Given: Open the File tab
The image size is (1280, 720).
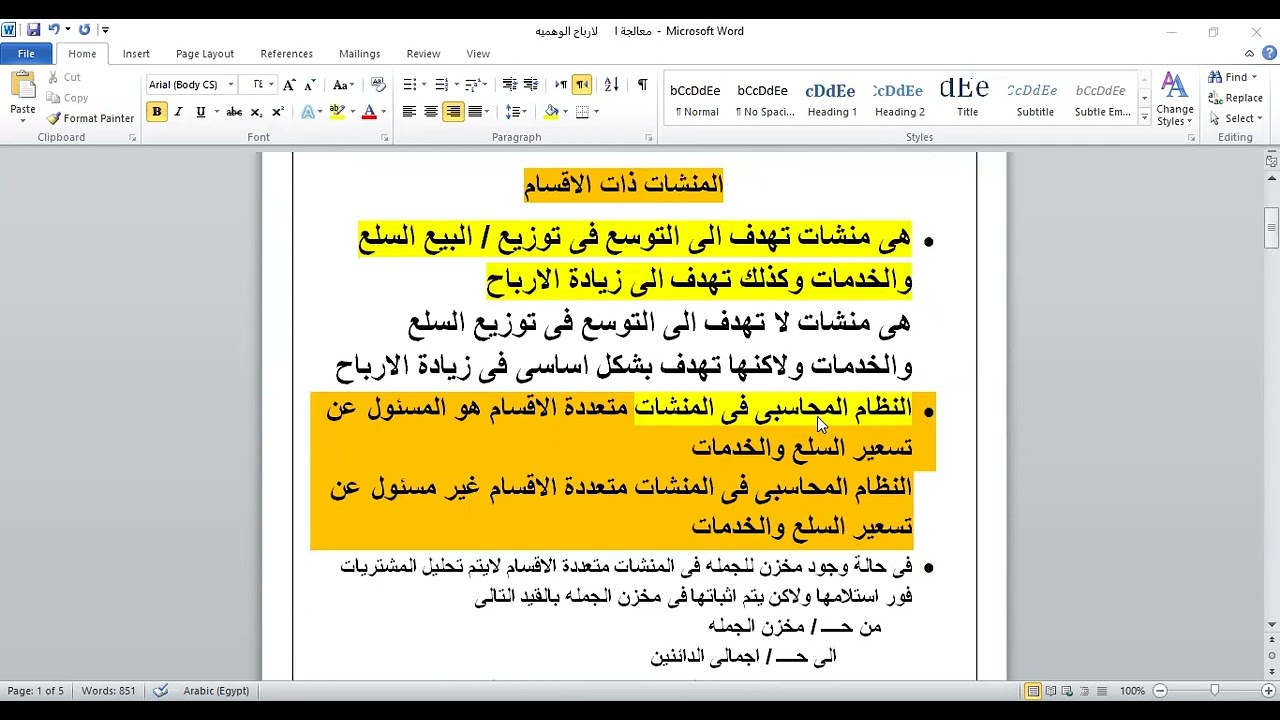Looking at the screenshot, I should coord(26,54).
